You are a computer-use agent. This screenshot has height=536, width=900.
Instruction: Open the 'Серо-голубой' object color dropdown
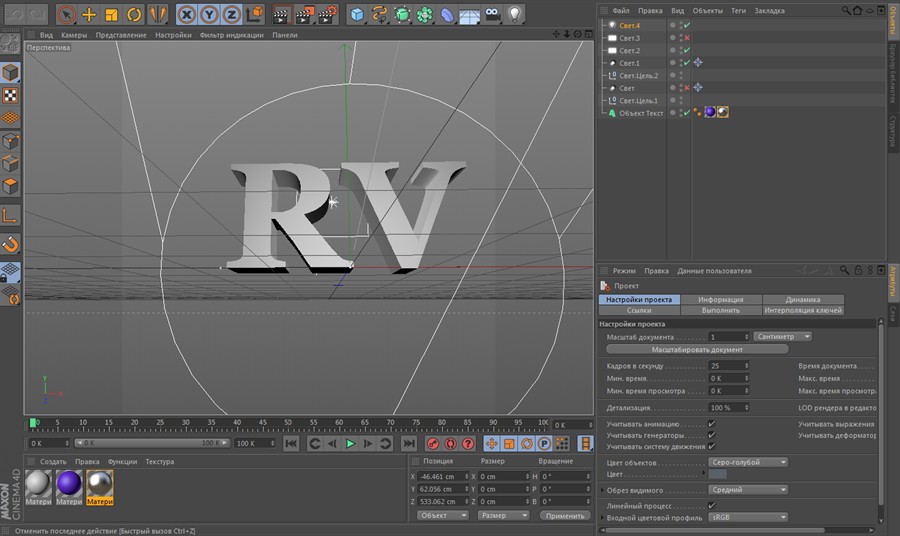[748, 462]
